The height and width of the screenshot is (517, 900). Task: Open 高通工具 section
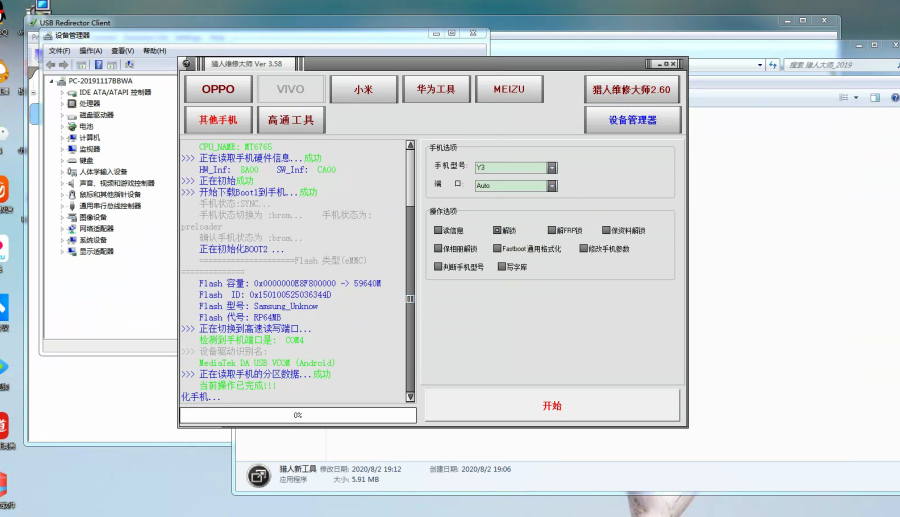(291, 120)
